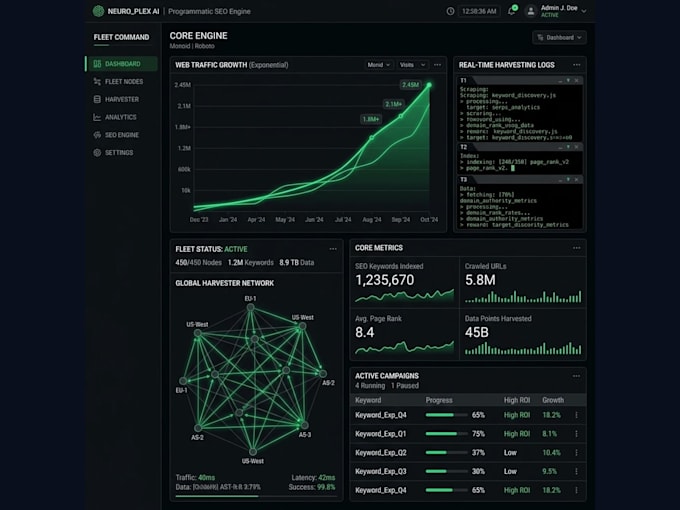Open the Dashboard view dropdown
The height and width of the screenshot is (510, 680).
pyautogui.click(x=559, y=38)
